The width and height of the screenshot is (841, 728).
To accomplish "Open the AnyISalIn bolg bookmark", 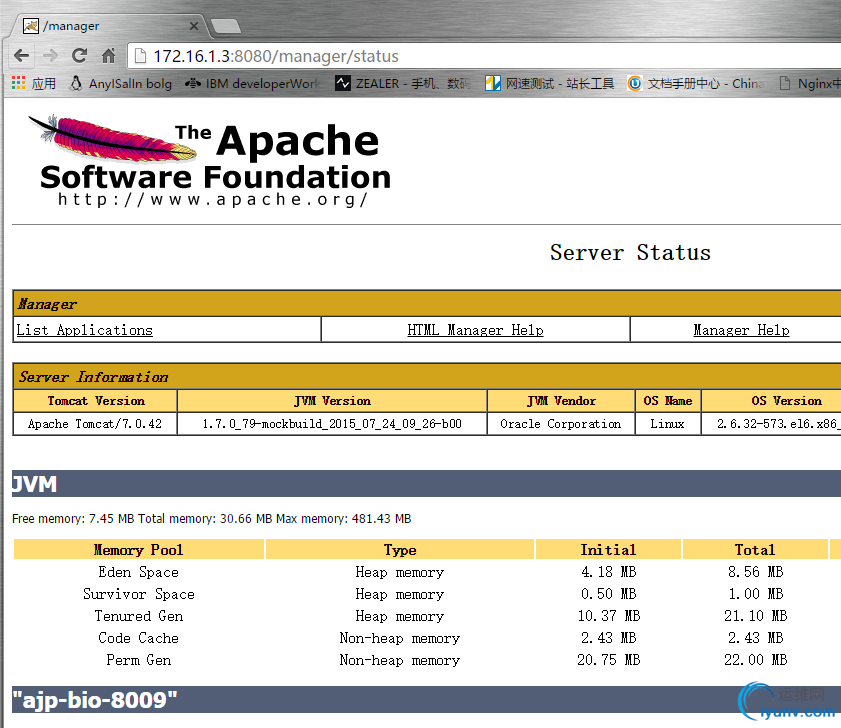I will [121, 84].
